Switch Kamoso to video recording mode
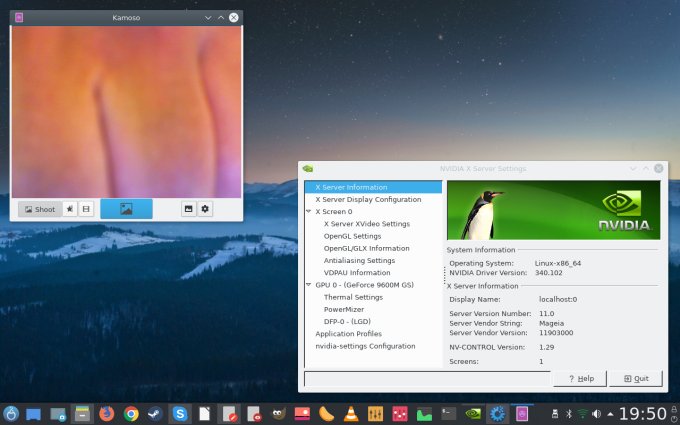Image resolution: width=680 pixels, height=425 pixels. pyautogui.click(x=86, y=209)
